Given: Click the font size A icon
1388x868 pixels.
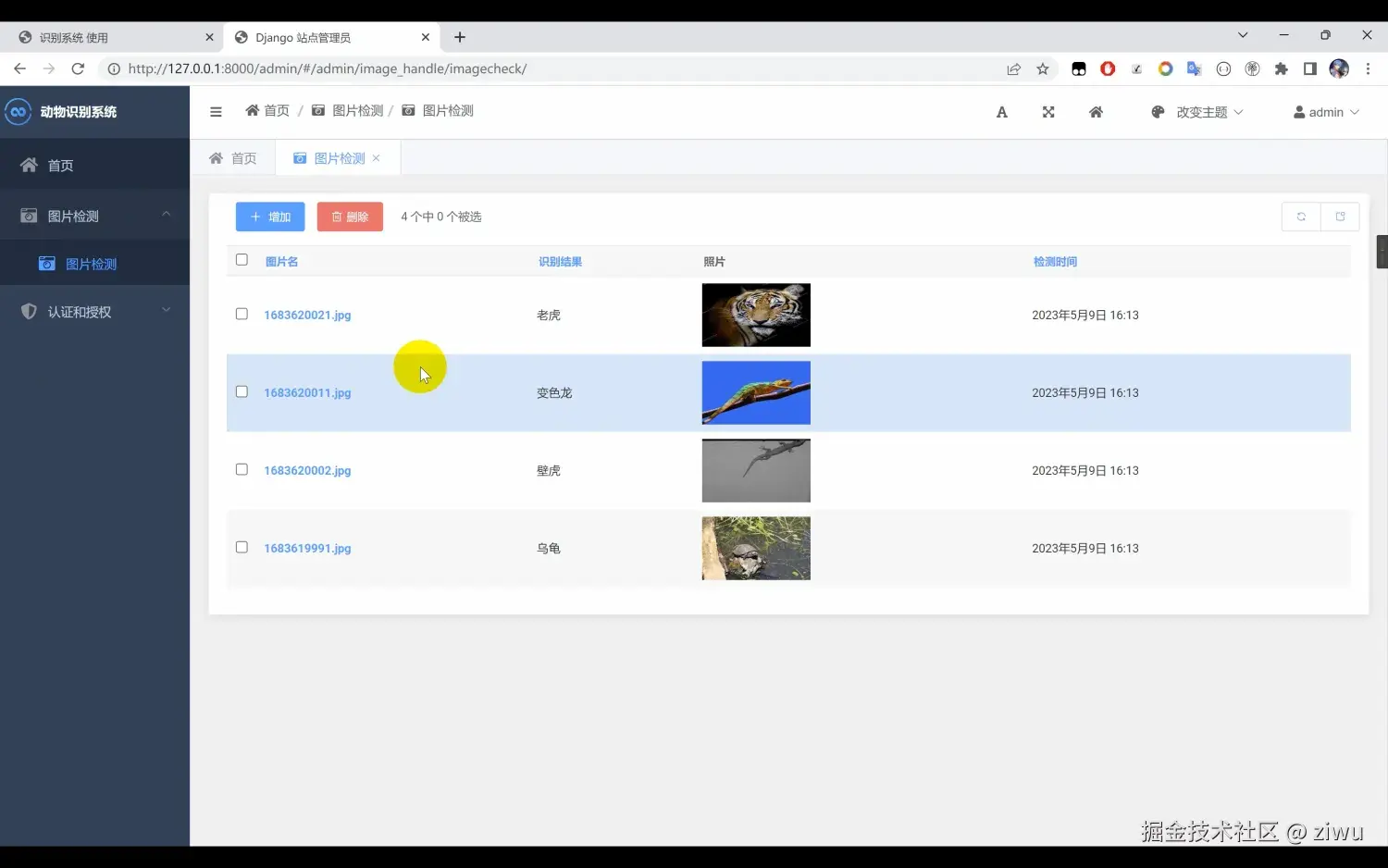Looking at the screenshot, I should 1001,112.
